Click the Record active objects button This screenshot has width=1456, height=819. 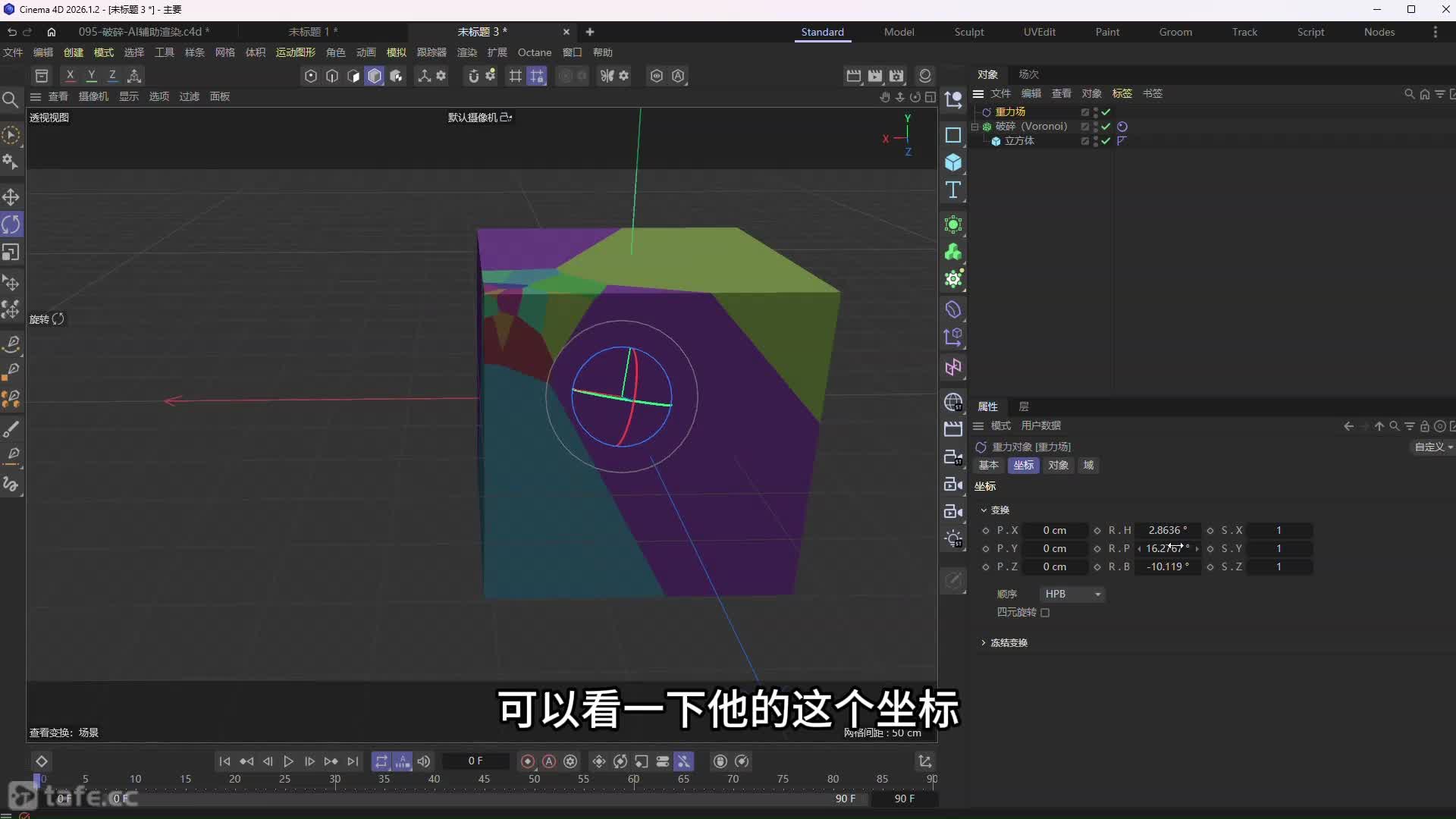[x=528, y=761]
